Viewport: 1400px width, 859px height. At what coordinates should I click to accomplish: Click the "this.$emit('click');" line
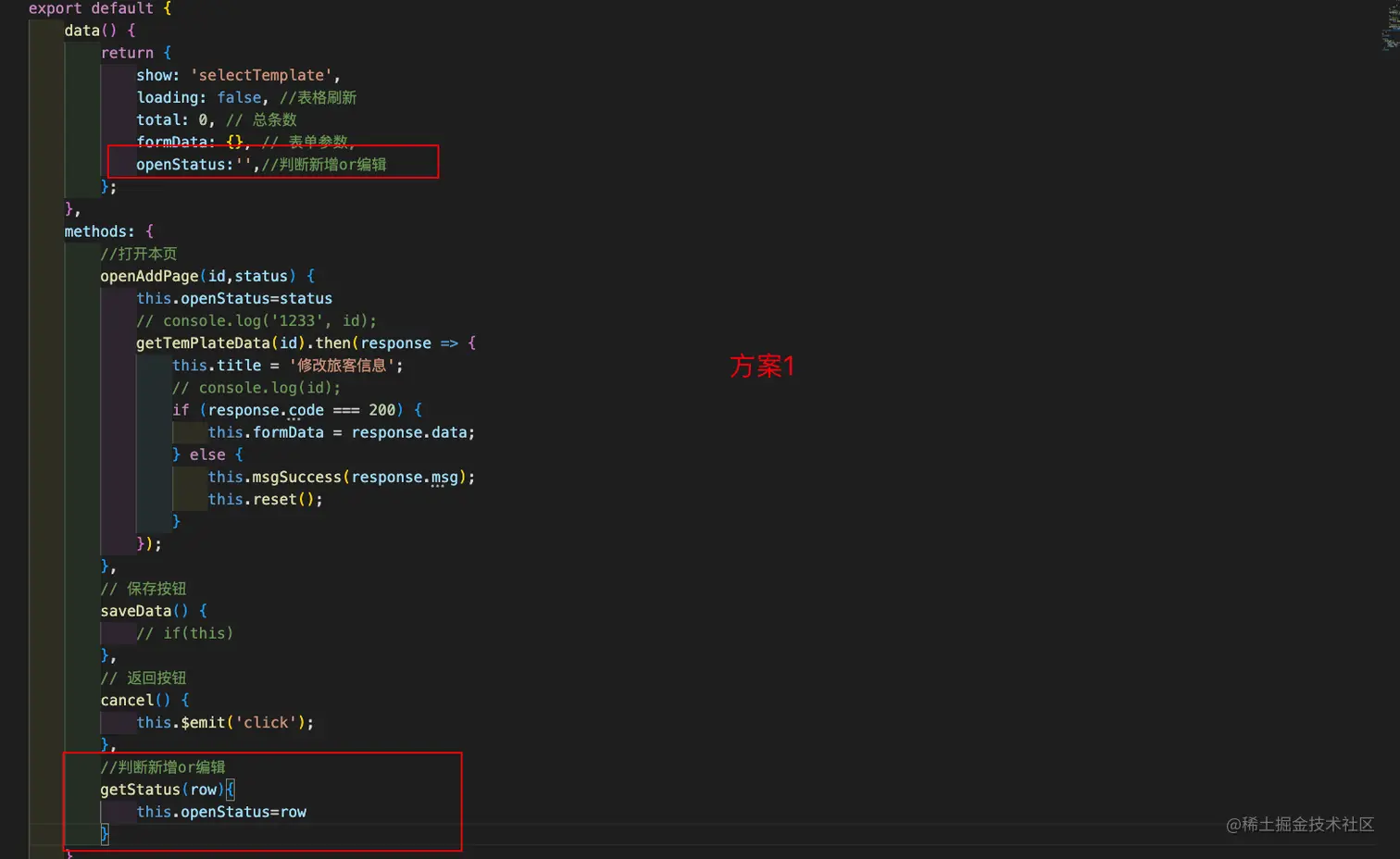tap(225, 722)
